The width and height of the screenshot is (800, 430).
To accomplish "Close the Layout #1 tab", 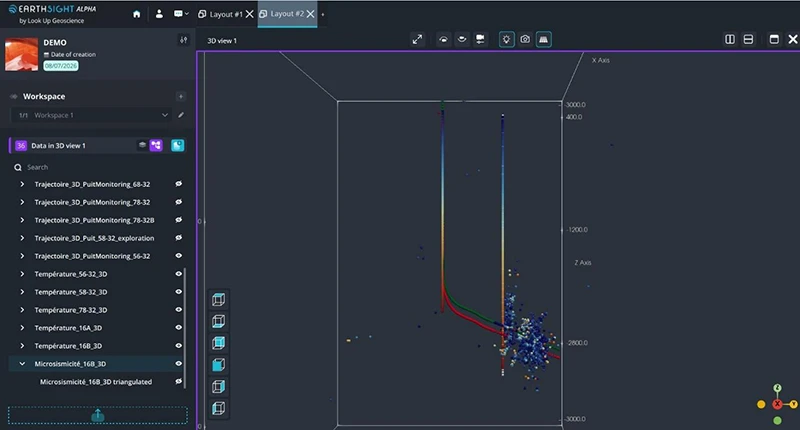I will coord(249,14).
